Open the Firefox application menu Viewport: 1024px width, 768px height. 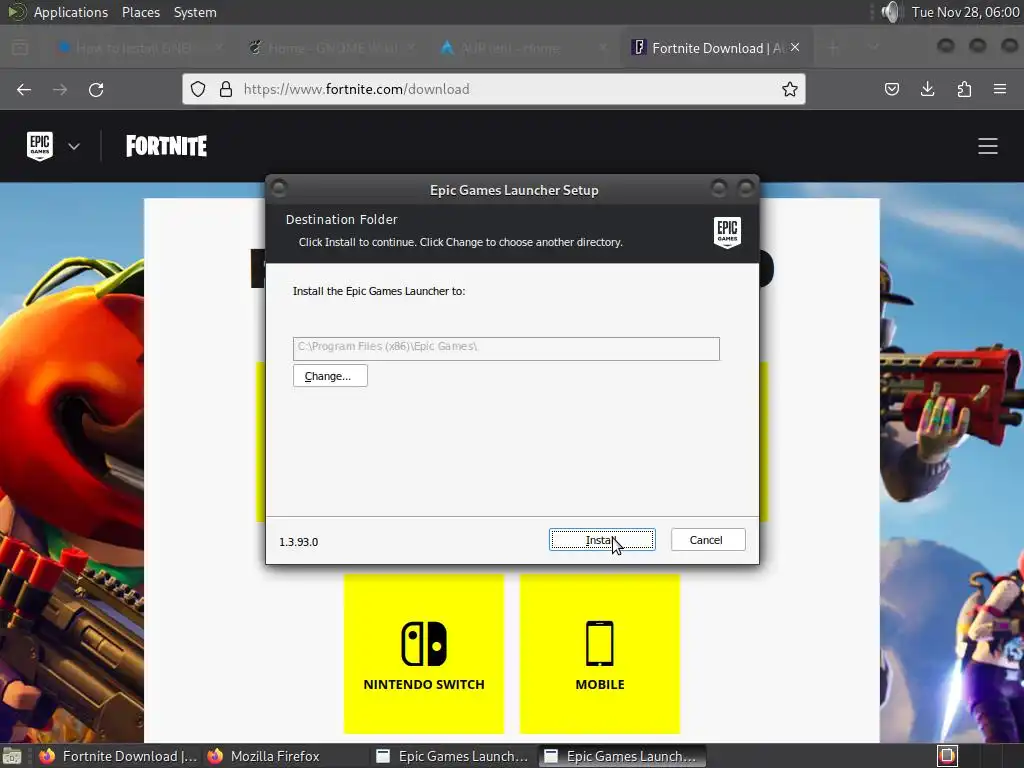(x=1000, y=89)
